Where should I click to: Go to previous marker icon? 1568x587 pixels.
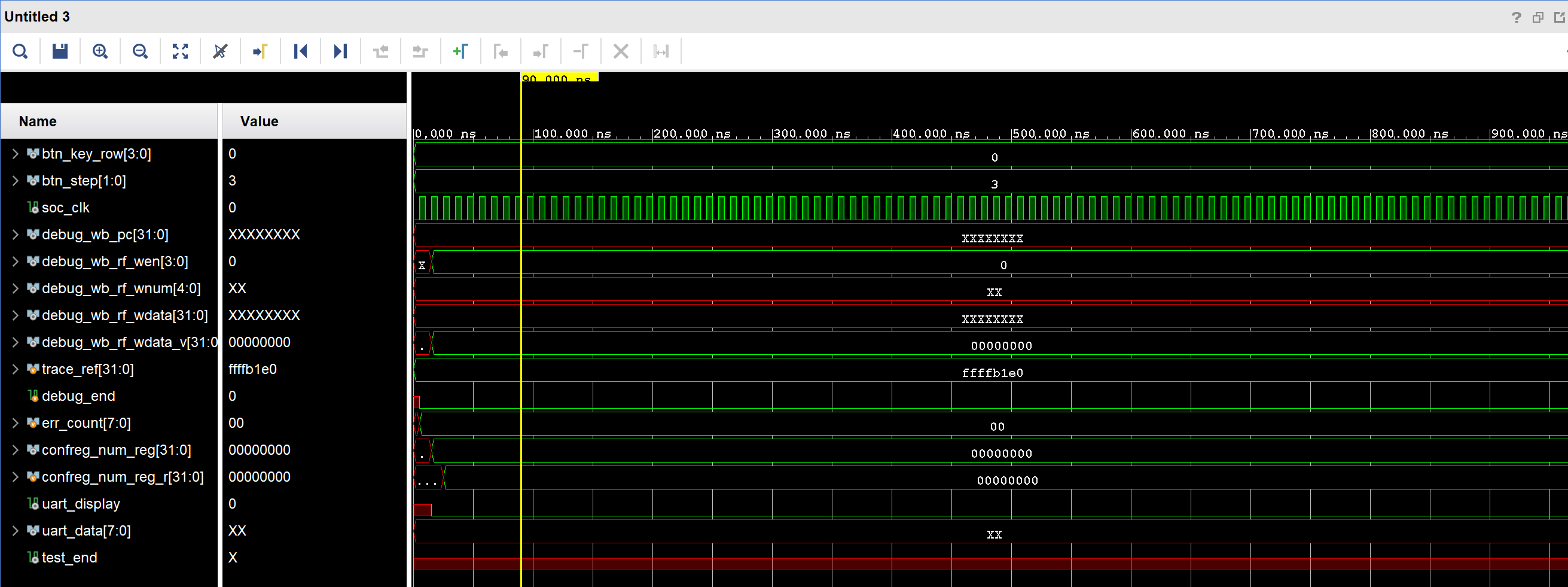(501, 51)
